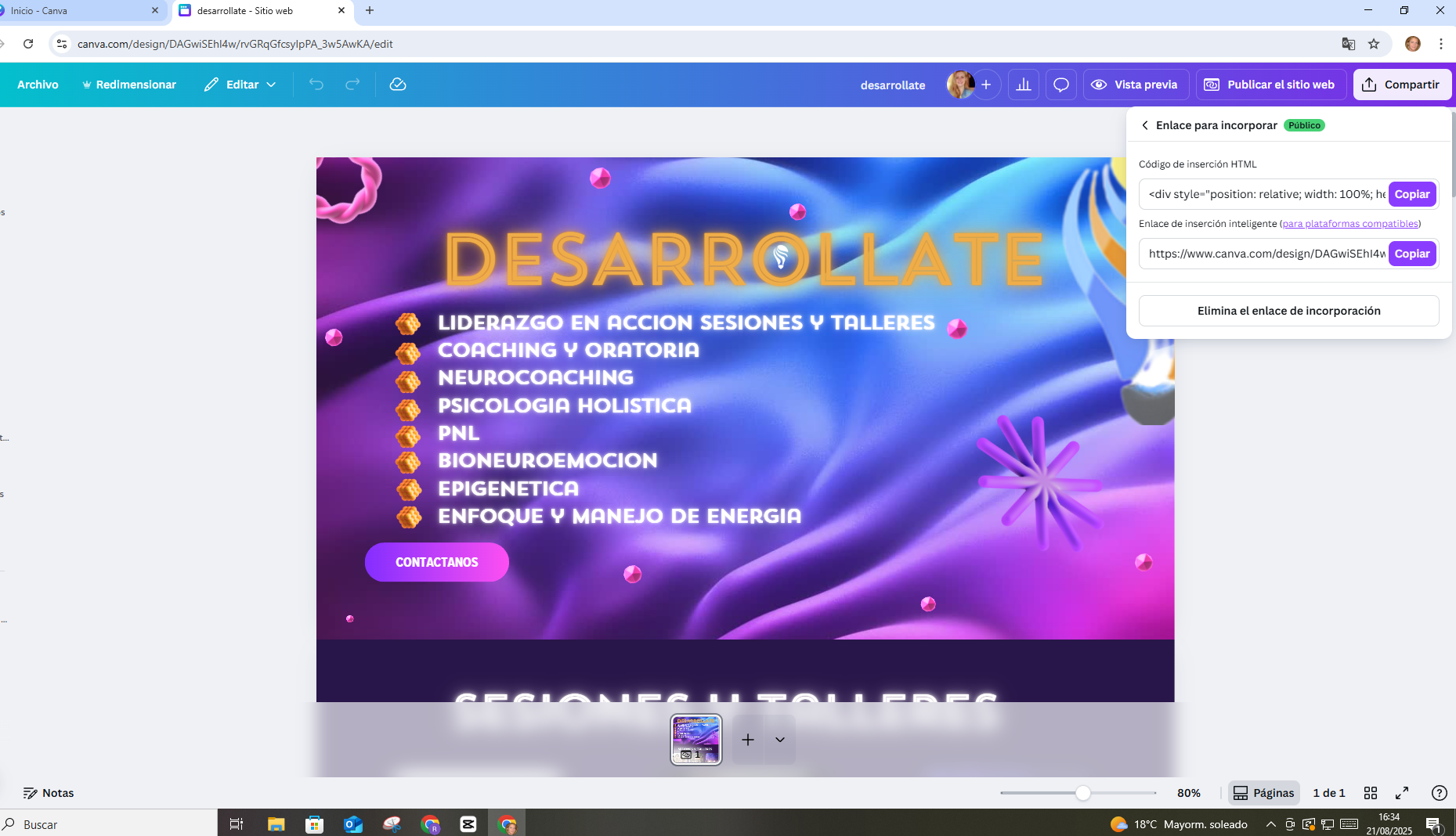Select the page 1 thumbnail
The height and width of the screenshot is (836, 1456).
(695, 740)
